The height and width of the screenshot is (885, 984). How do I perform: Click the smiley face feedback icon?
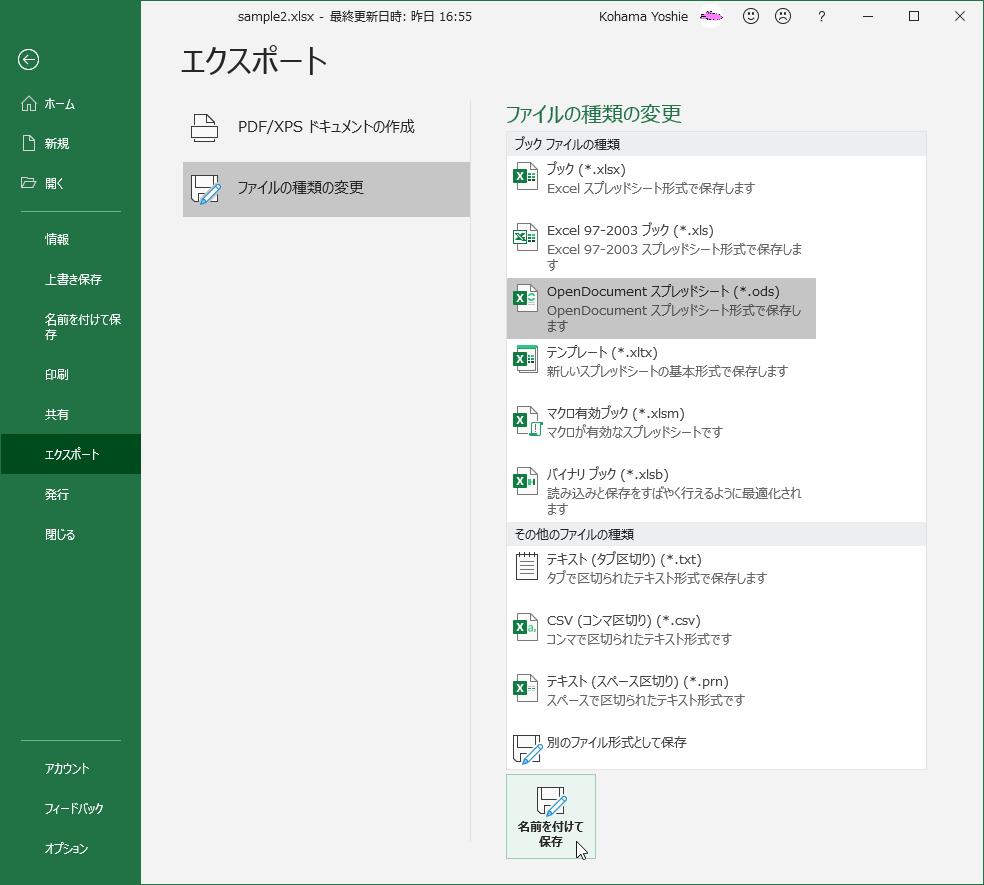[x=751, y=16]
